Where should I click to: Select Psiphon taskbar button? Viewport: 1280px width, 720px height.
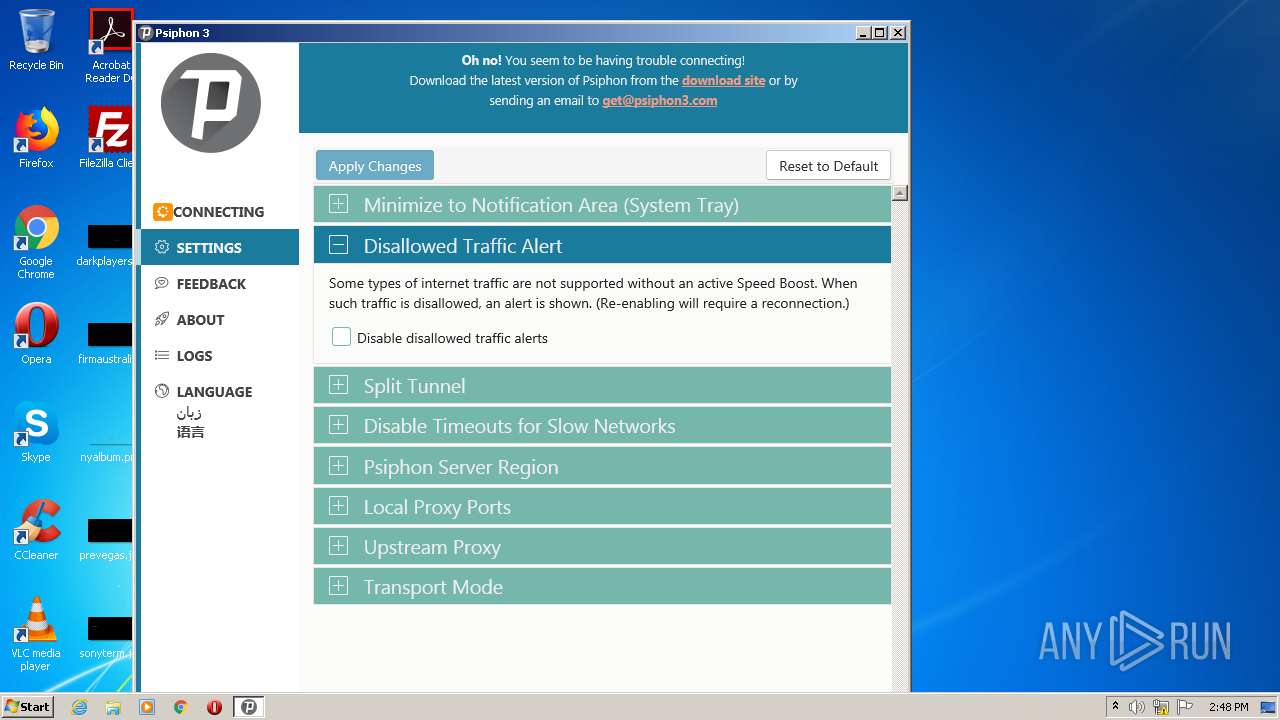tap(249, 707)
